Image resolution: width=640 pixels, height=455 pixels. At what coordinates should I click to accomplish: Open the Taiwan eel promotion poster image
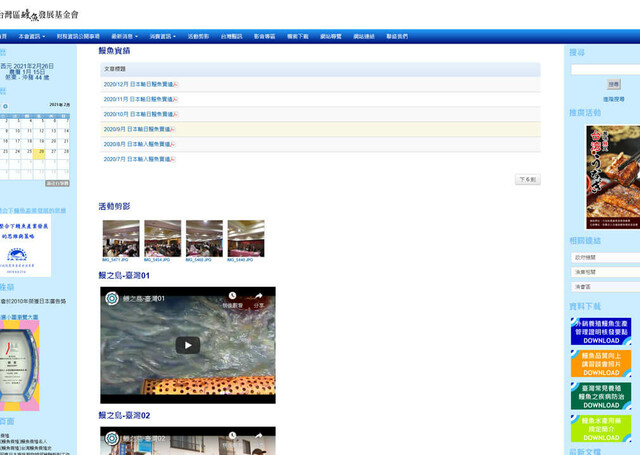click(613, 178)
